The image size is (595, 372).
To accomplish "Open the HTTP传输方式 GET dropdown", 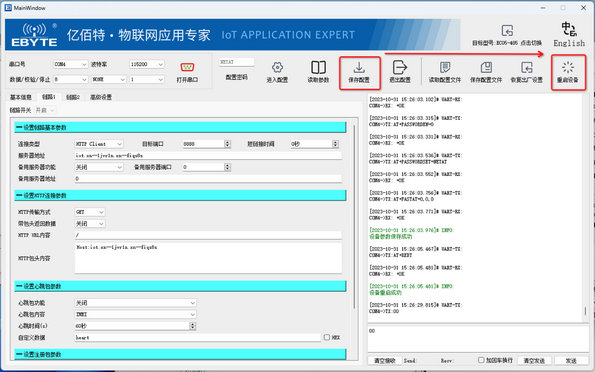I will click(90, 212).
